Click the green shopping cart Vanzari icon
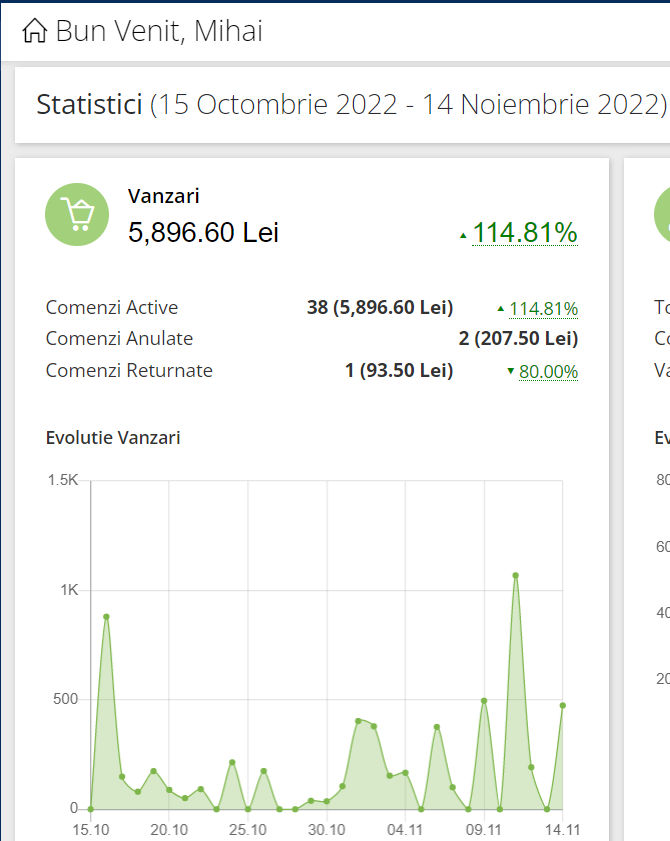 (77, 215)
